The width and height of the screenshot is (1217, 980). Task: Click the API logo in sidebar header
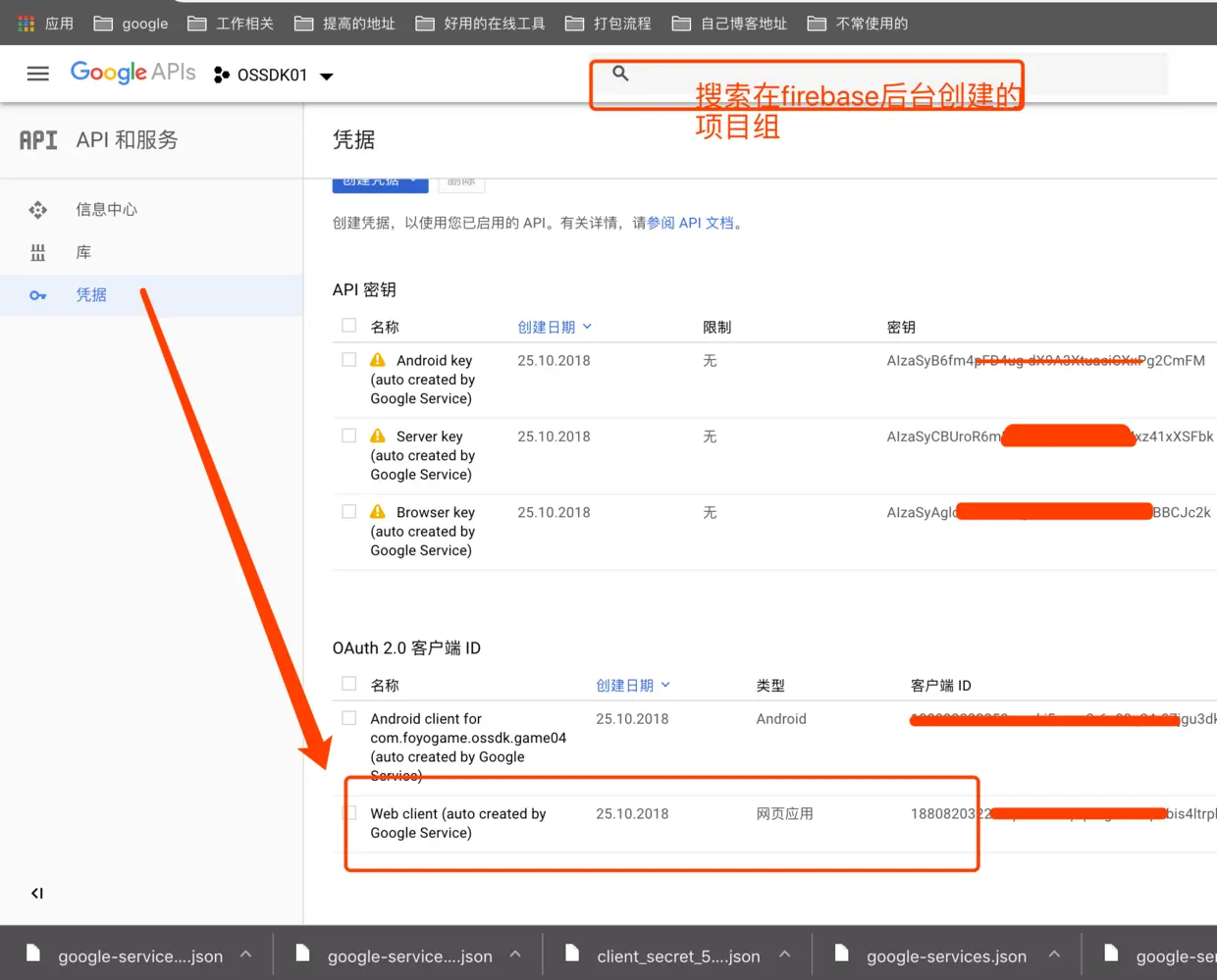38,140
